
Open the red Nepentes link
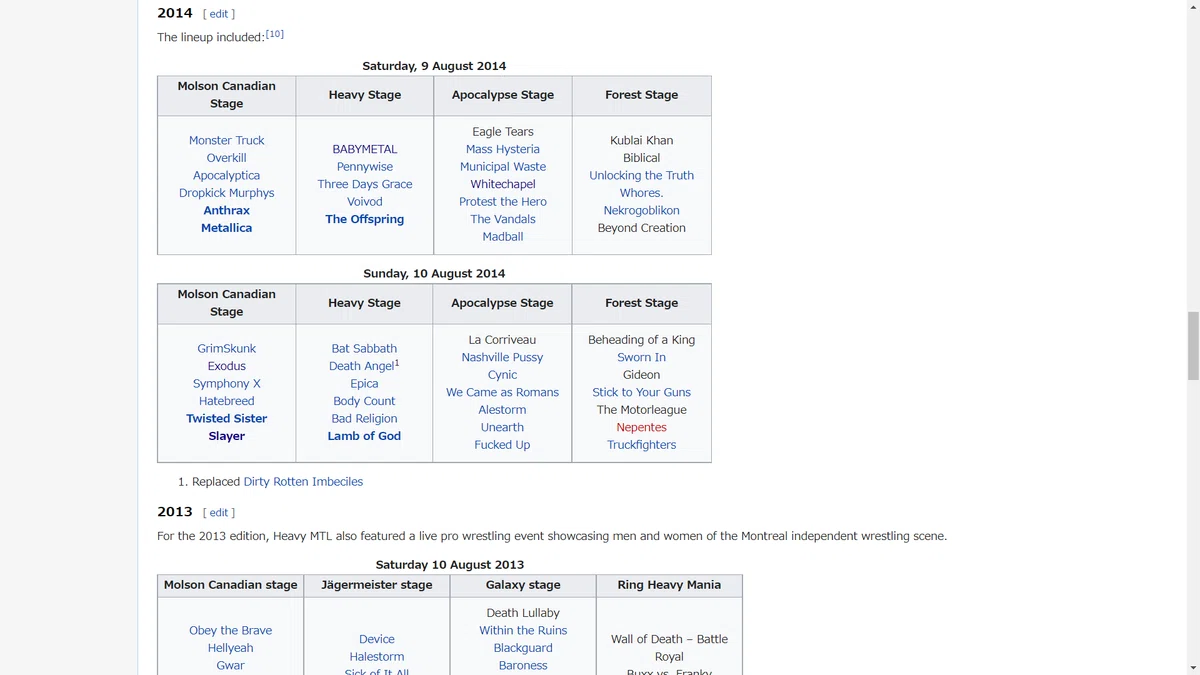[642, 427]
